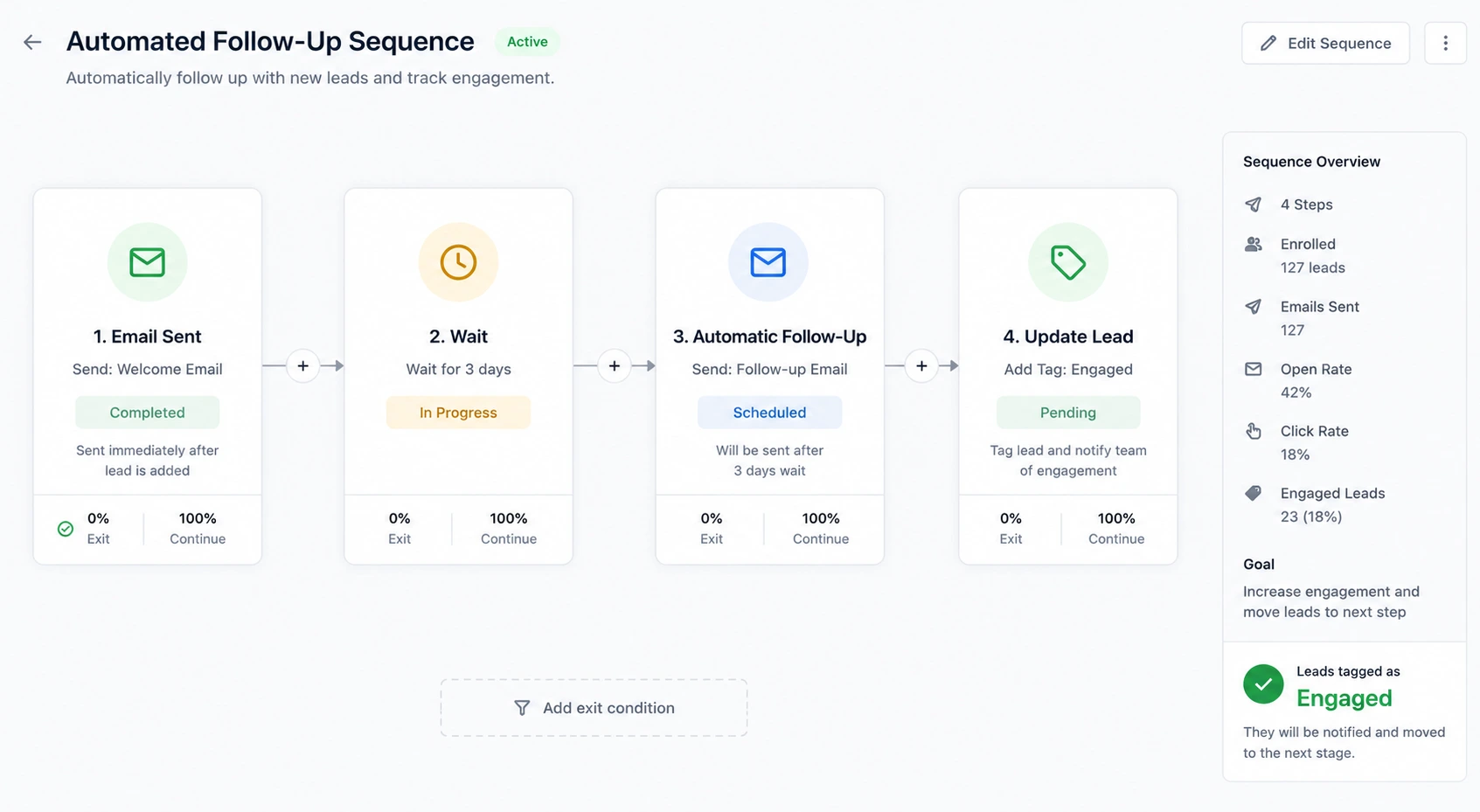Image resolution: width=1480 pixels, height=812 pixels.
Task: Click the 'Goal' heading in the sidebar
Action: pyautogui.click(x=1259, y=565)
